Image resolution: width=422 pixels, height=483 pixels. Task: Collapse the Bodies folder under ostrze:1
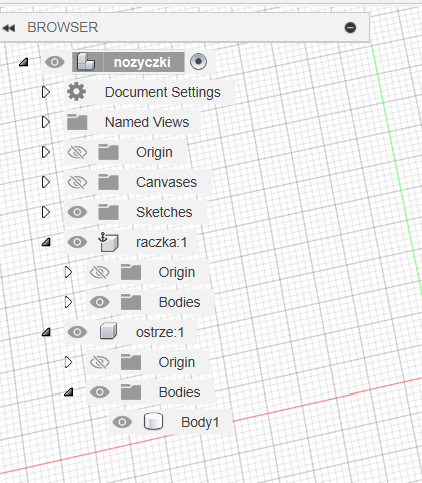click(68, 392)
